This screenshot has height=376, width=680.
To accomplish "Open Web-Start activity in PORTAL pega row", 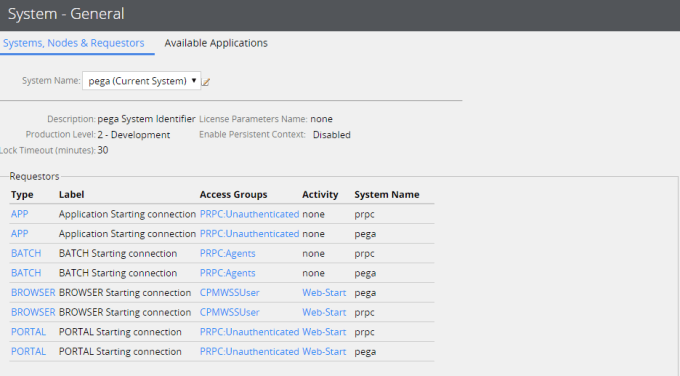I will pos(324,351).
